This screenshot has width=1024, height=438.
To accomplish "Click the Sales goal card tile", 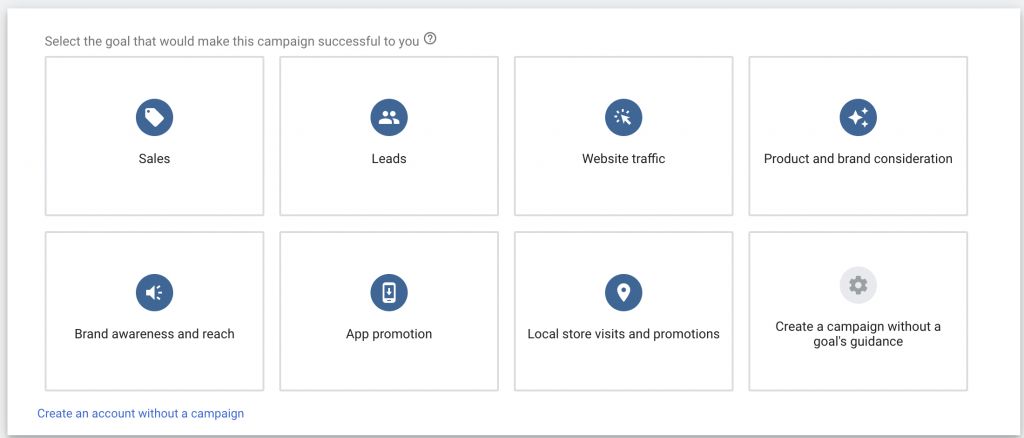I will [x=154, y=190].
